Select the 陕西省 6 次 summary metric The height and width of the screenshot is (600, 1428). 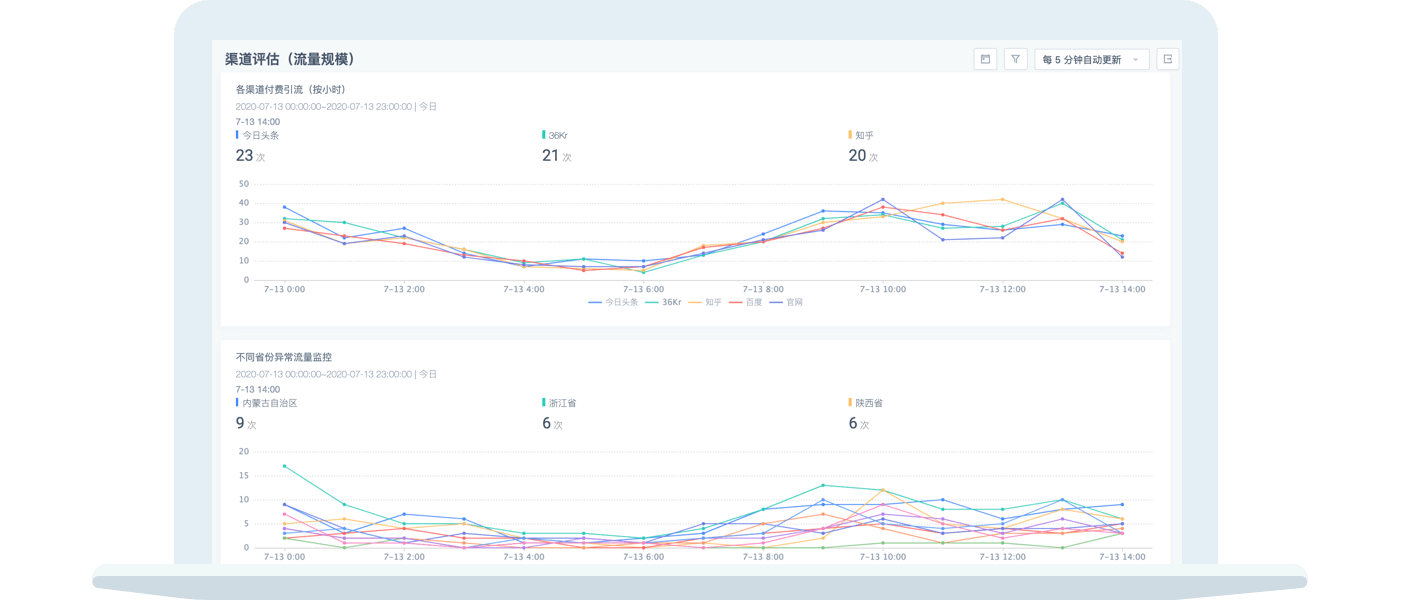865,414
